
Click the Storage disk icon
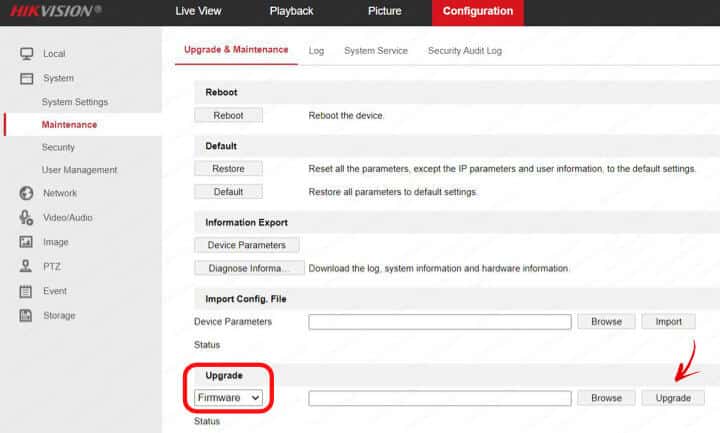[27, 316]
